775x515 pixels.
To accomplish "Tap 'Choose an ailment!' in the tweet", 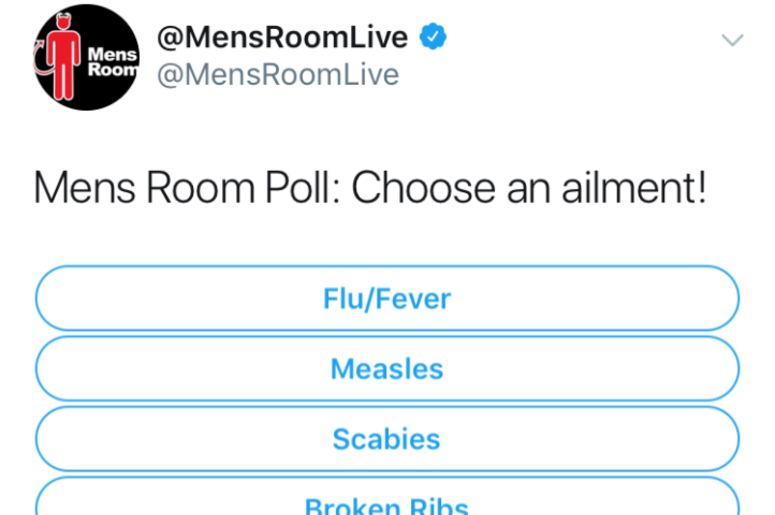I will coord(529,188).
